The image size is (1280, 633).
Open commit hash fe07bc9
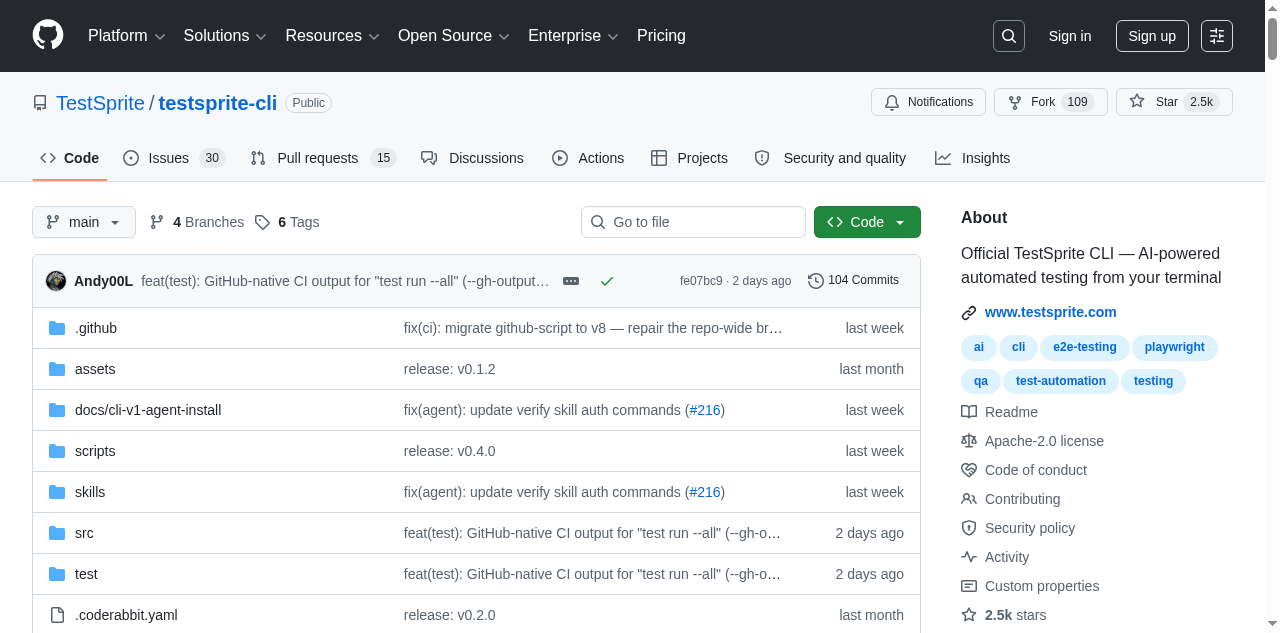[x=701, y=281]
